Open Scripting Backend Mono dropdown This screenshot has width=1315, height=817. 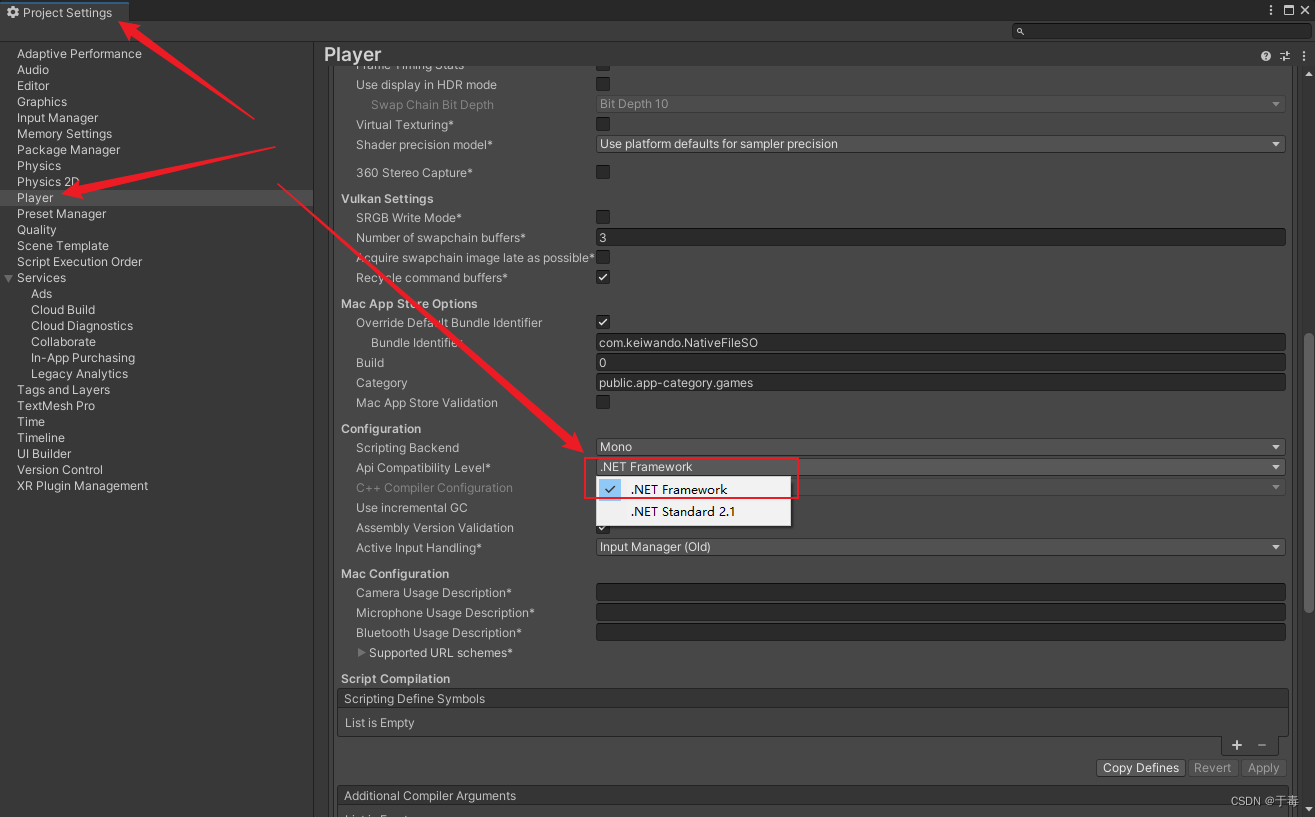coord(940,447)
